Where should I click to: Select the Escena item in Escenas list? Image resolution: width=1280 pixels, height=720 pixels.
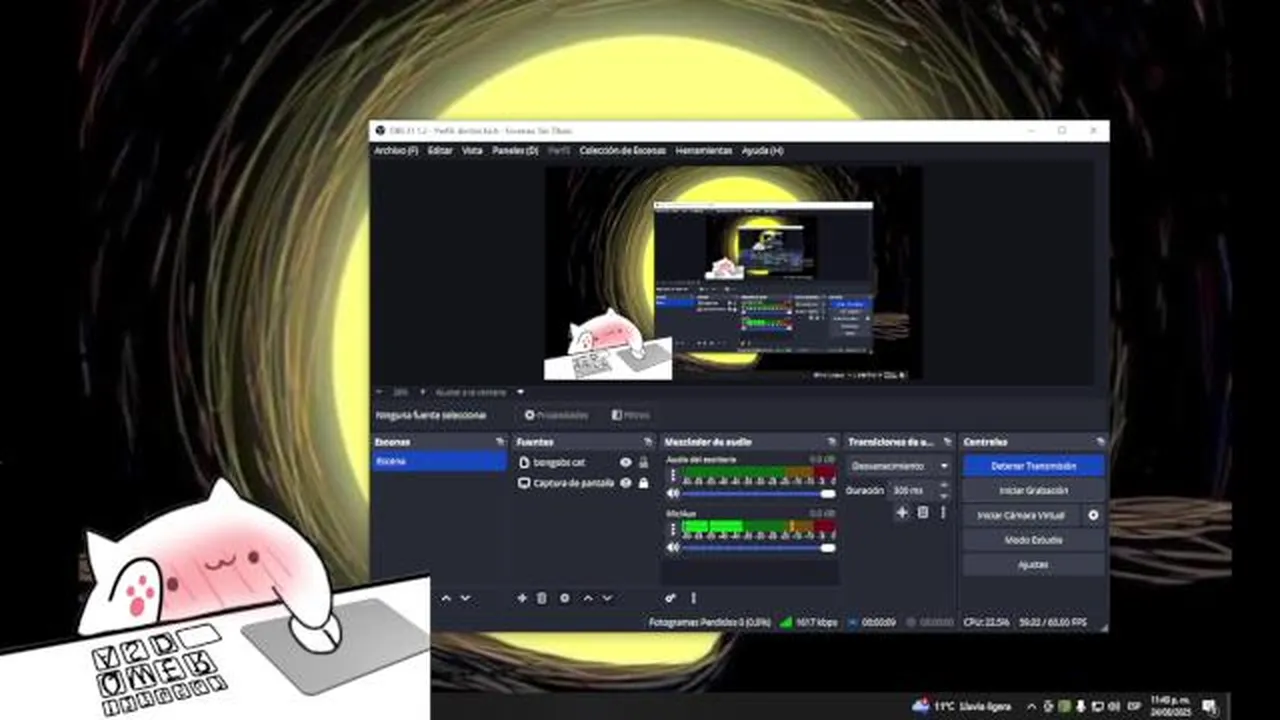click(x=439, y=462)
